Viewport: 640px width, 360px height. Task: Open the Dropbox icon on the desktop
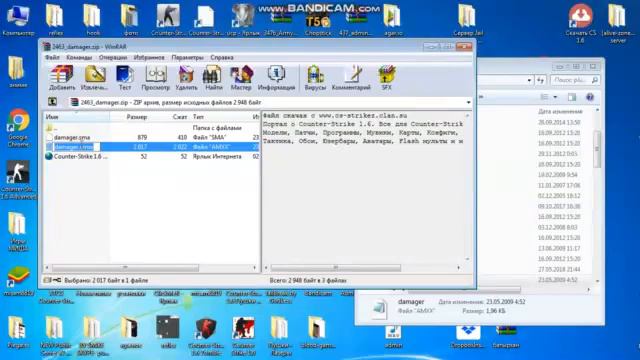[468, 337]
